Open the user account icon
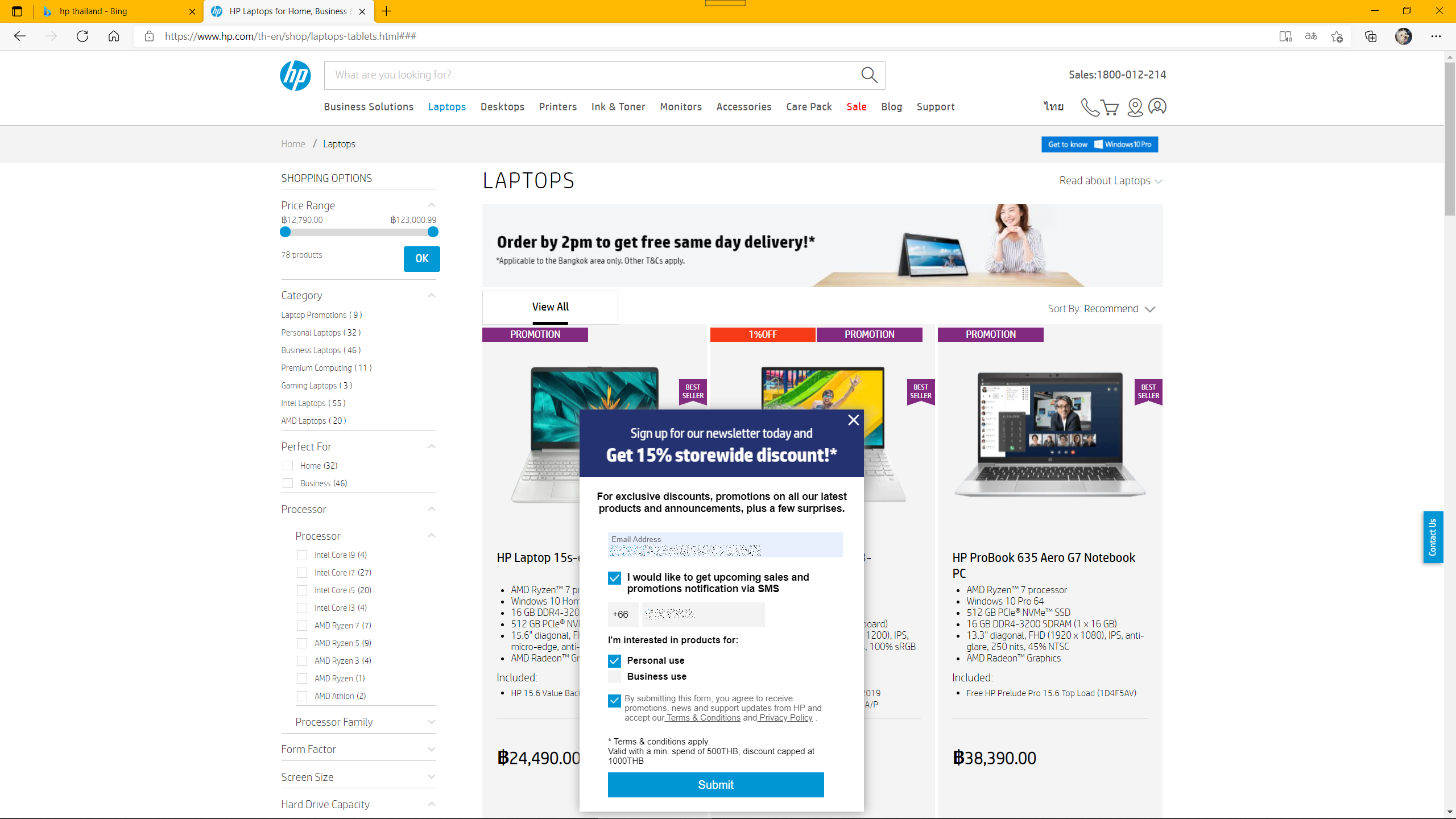1456x819 pixels. 1157,106
